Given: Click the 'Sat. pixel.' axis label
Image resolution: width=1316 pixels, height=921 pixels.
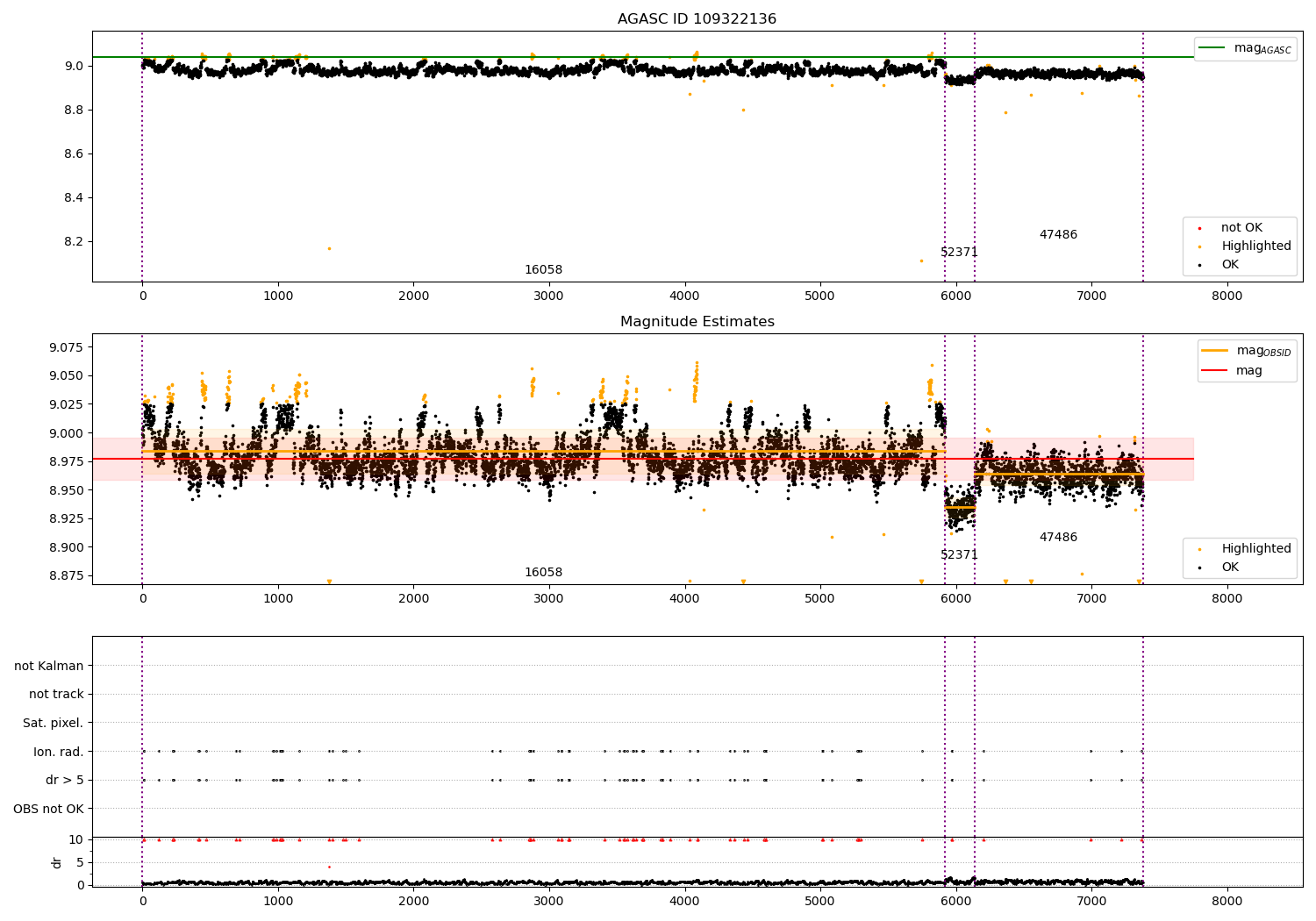Looking at the screenshot, I should click(x=54, y=724).
